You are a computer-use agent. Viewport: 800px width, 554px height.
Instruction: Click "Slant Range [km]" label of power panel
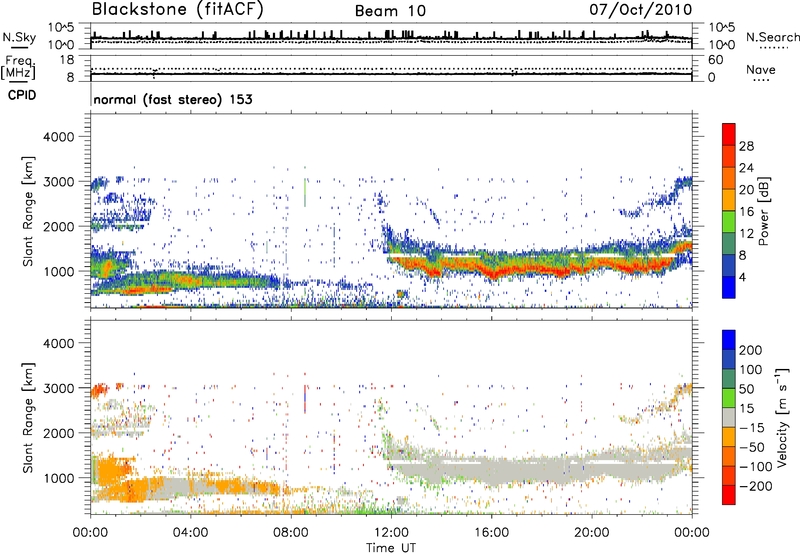pyautogui.click(x=28, y=211)
